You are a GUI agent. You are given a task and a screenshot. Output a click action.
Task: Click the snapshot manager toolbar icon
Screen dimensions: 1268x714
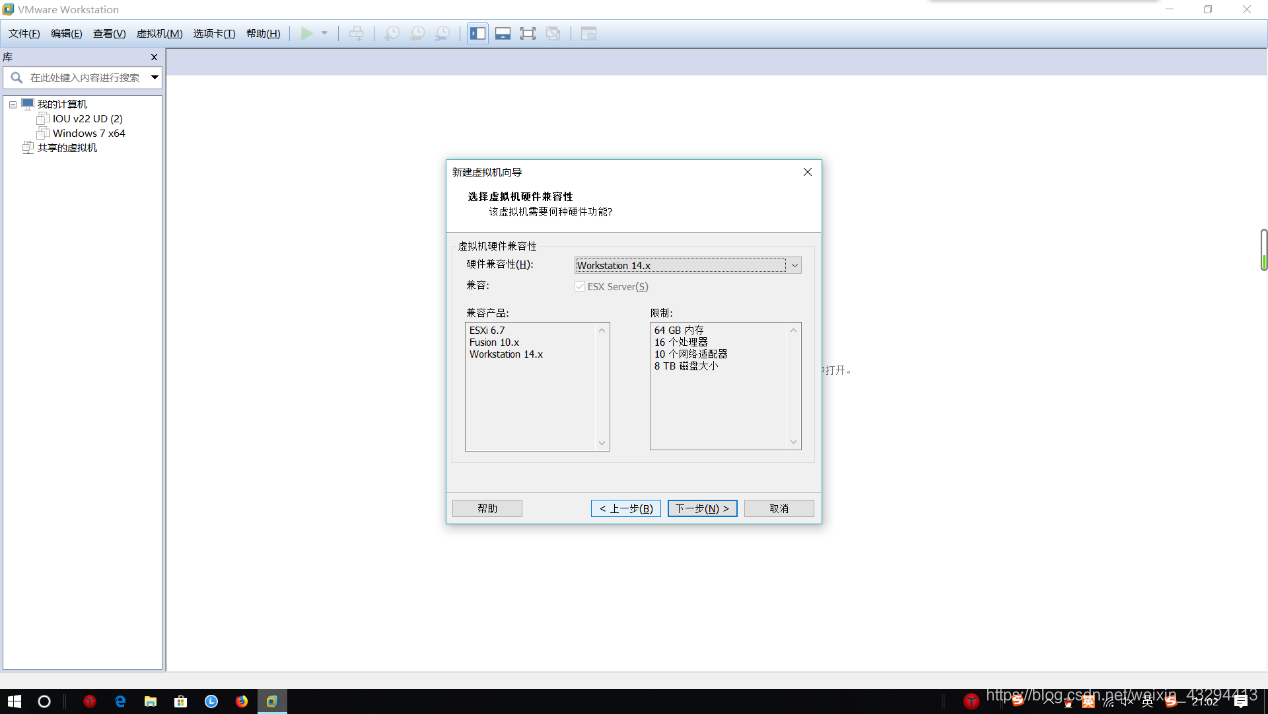(x=442, y=33)
